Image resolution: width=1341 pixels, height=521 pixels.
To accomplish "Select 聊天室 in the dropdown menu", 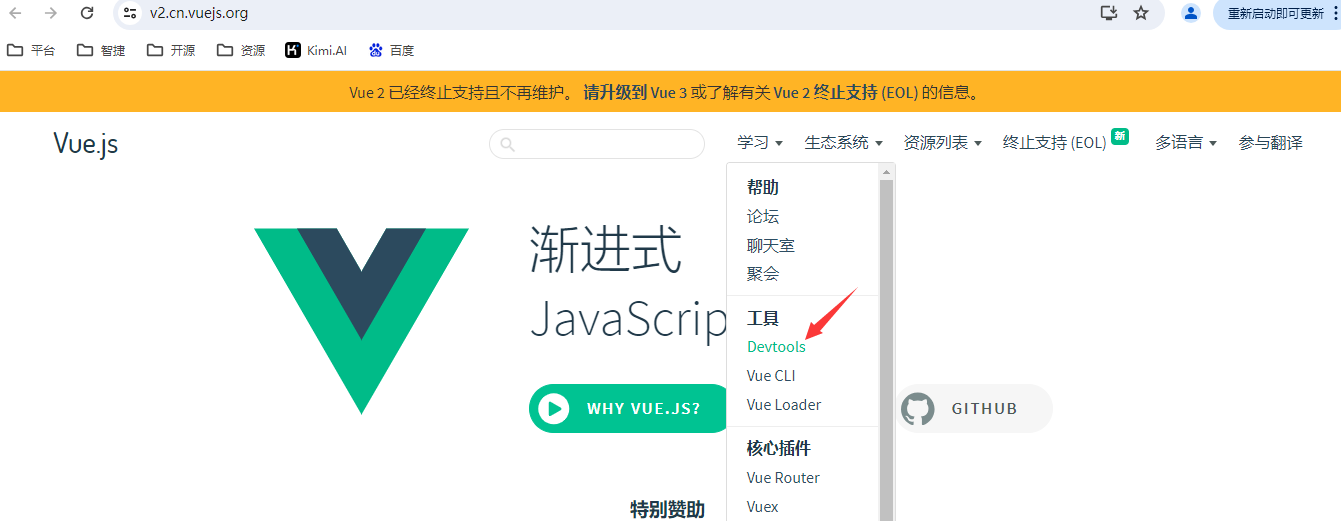I will 770,245.
